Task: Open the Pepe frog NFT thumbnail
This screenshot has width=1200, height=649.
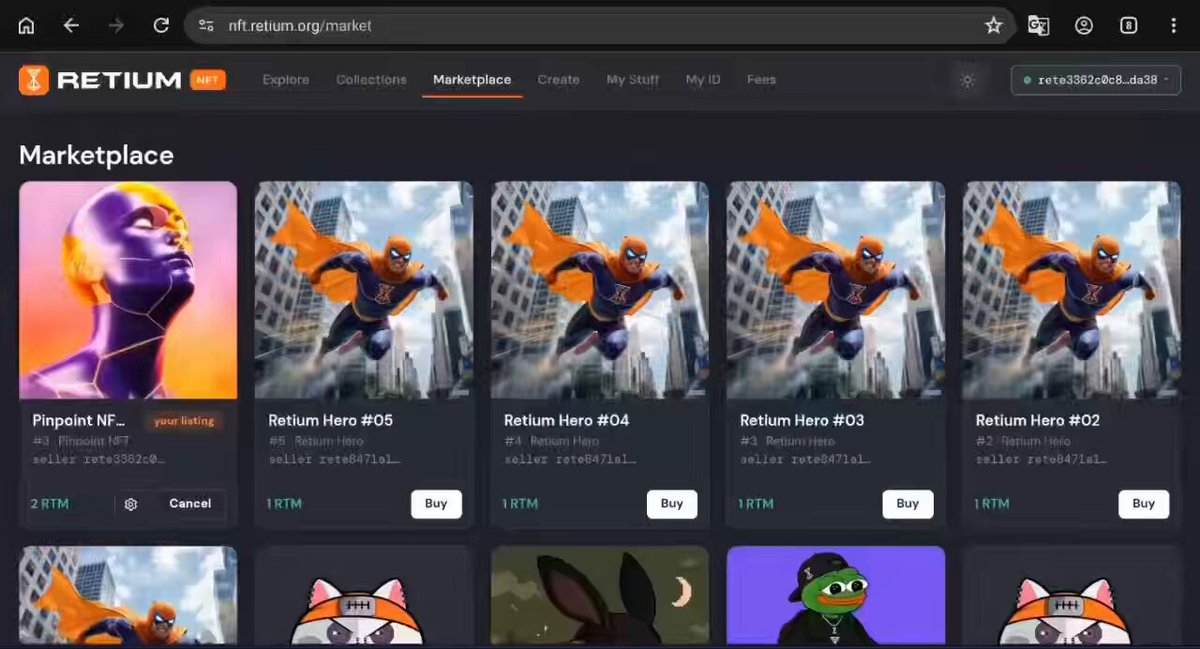Action: 836,595
